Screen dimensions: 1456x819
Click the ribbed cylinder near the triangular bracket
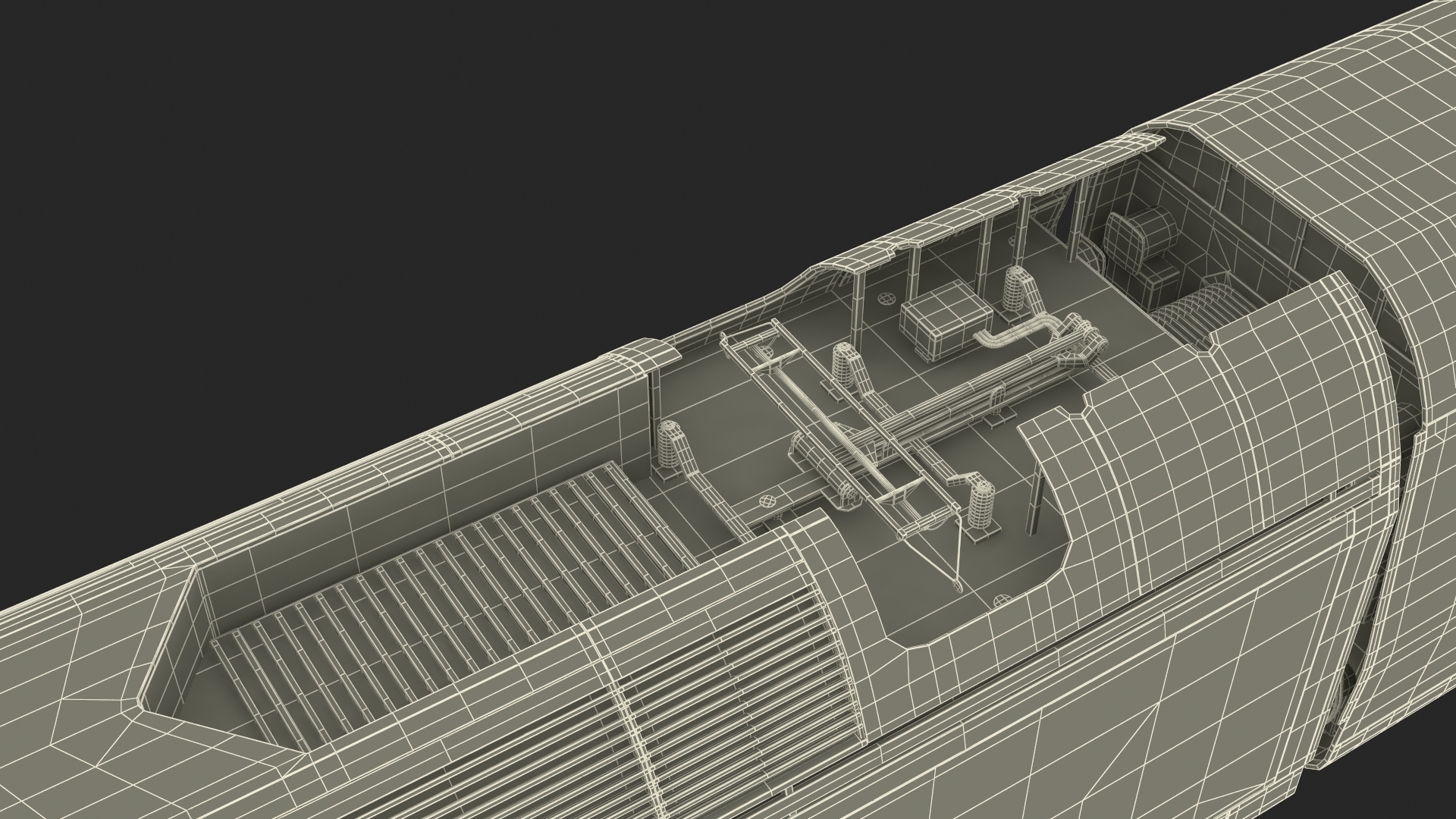[982, 504]
